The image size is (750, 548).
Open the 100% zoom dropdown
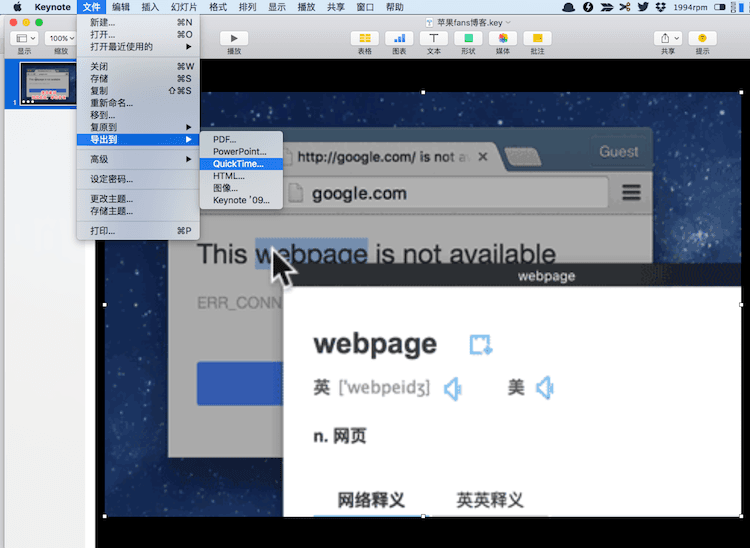pyautogui.click(x=61, y=38)
